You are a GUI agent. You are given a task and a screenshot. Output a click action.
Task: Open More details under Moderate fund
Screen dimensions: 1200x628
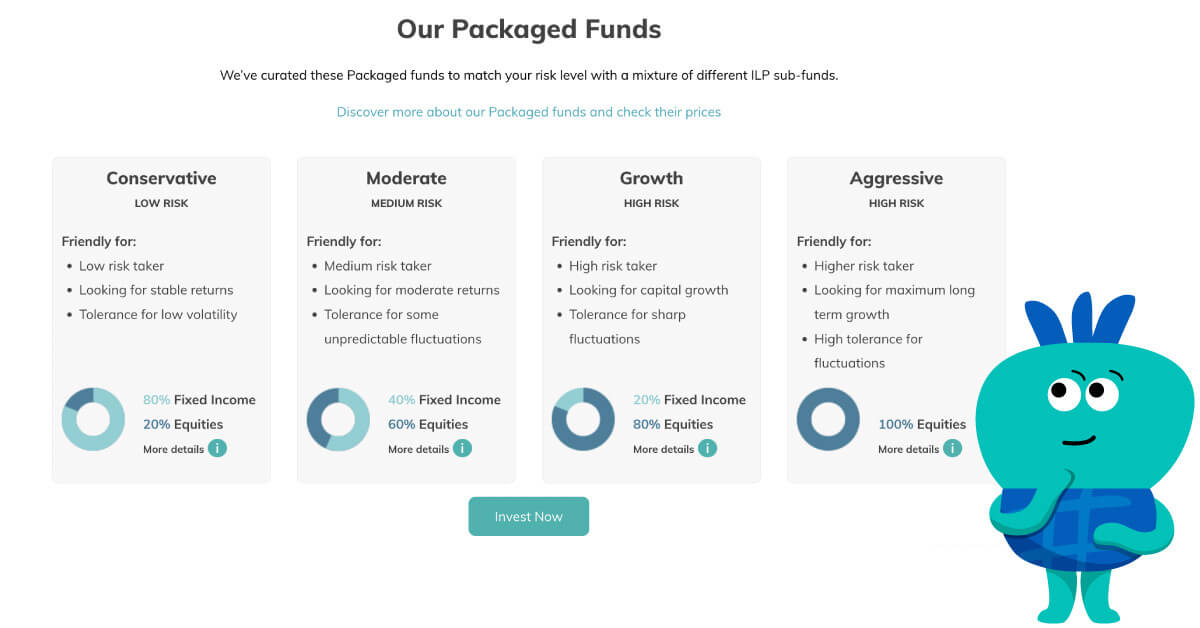418,449
